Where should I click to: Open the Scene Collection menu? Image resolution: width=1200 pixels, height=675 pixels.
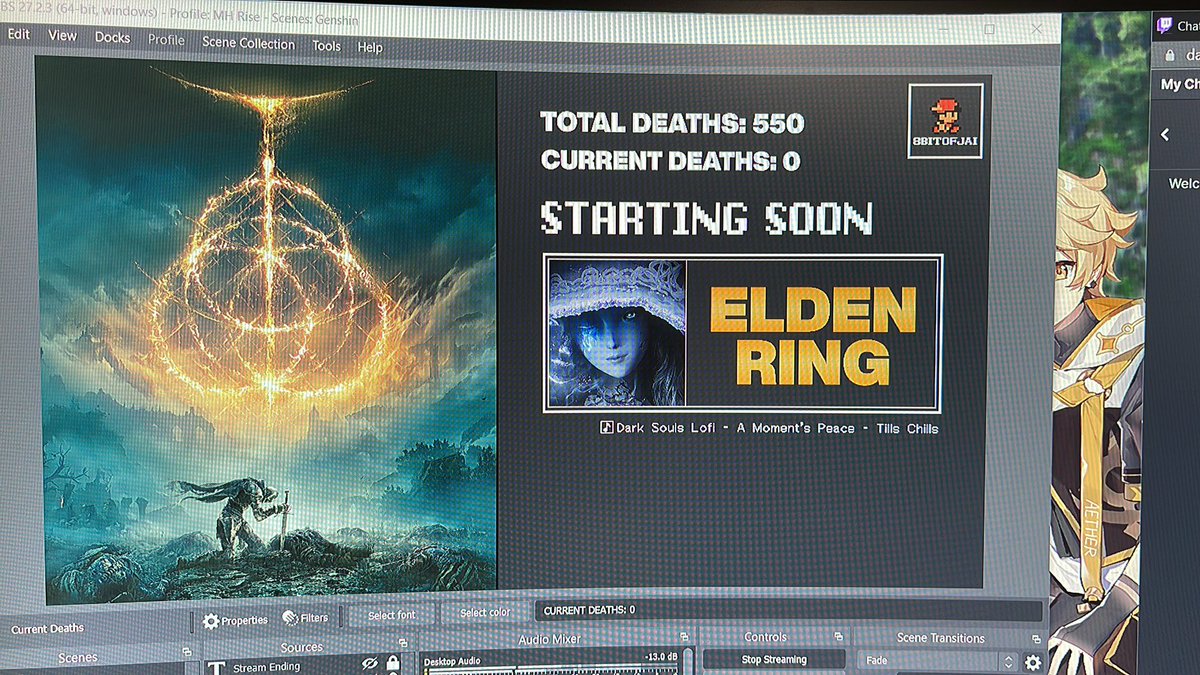point(248,43)
